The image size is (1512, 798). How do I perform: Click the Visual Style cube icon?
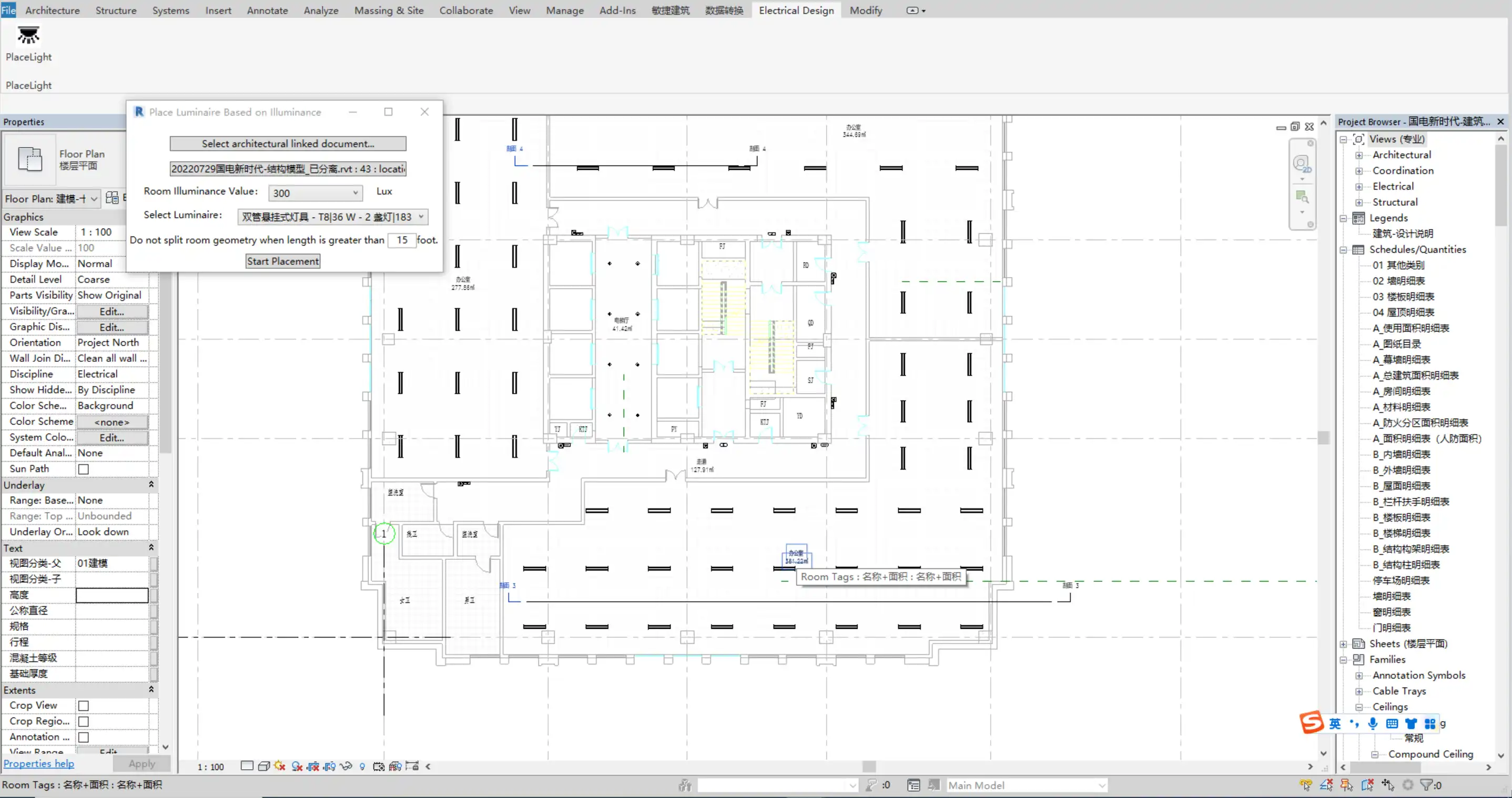click(263, 766)
